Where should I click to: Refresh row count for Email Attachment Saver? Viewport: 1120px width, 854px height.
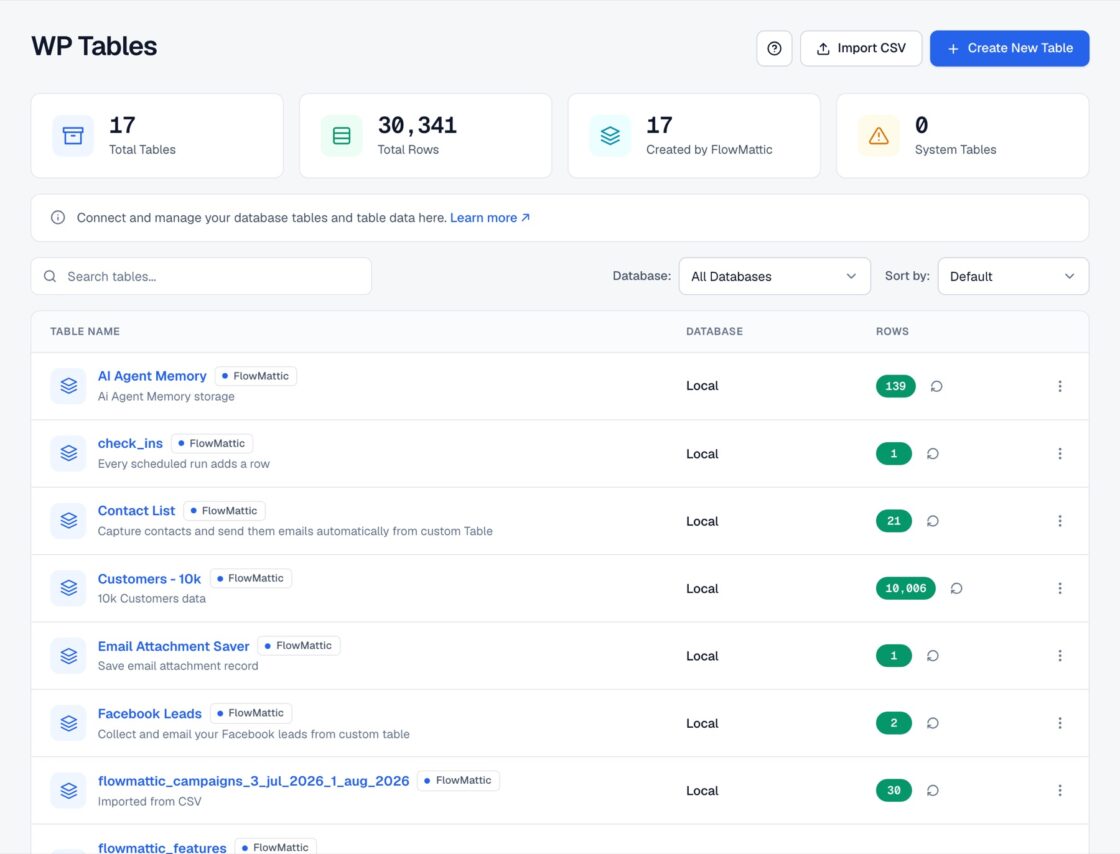(933, 655)
